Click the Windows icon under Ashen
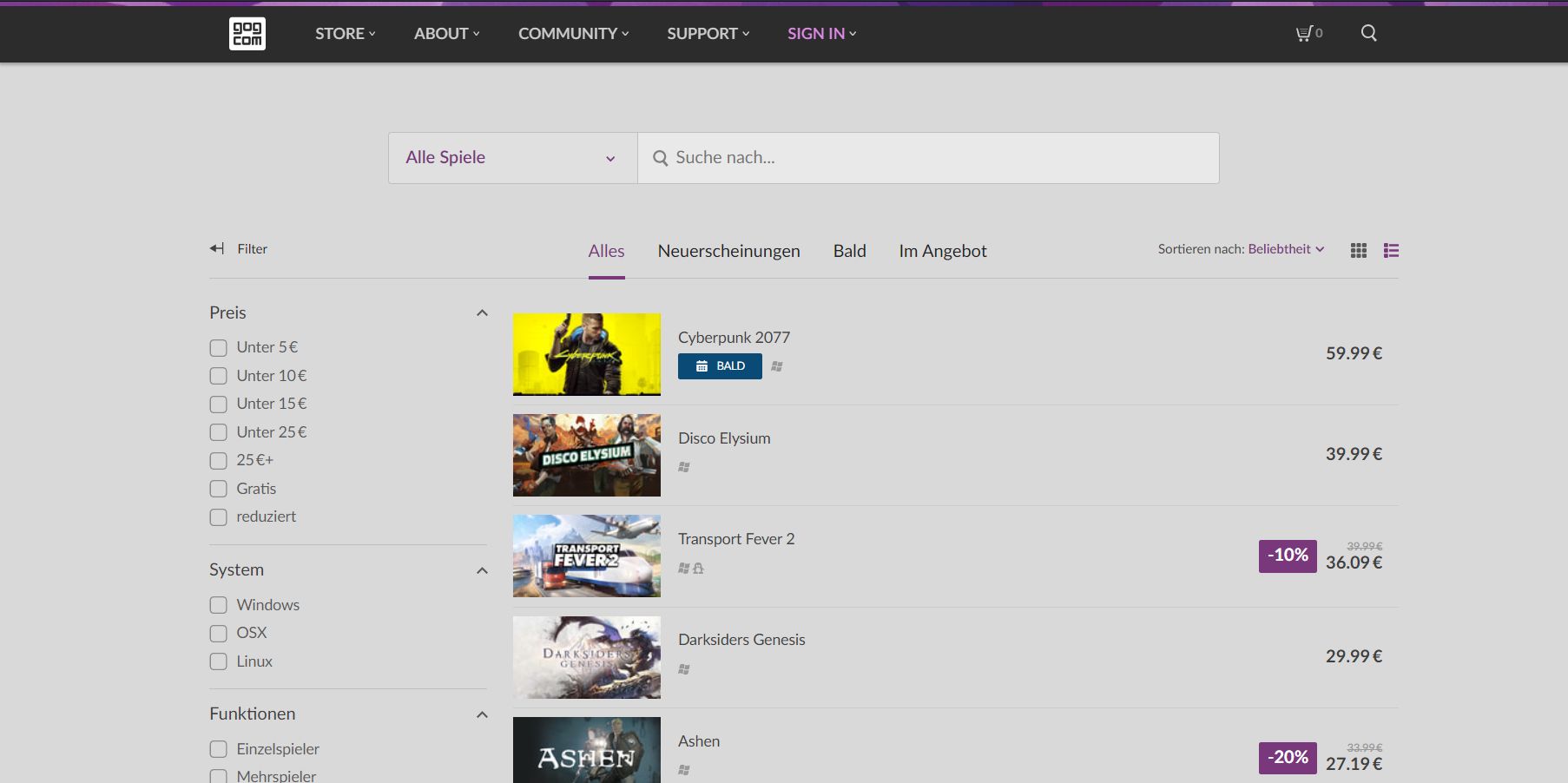 pos(684,770)
